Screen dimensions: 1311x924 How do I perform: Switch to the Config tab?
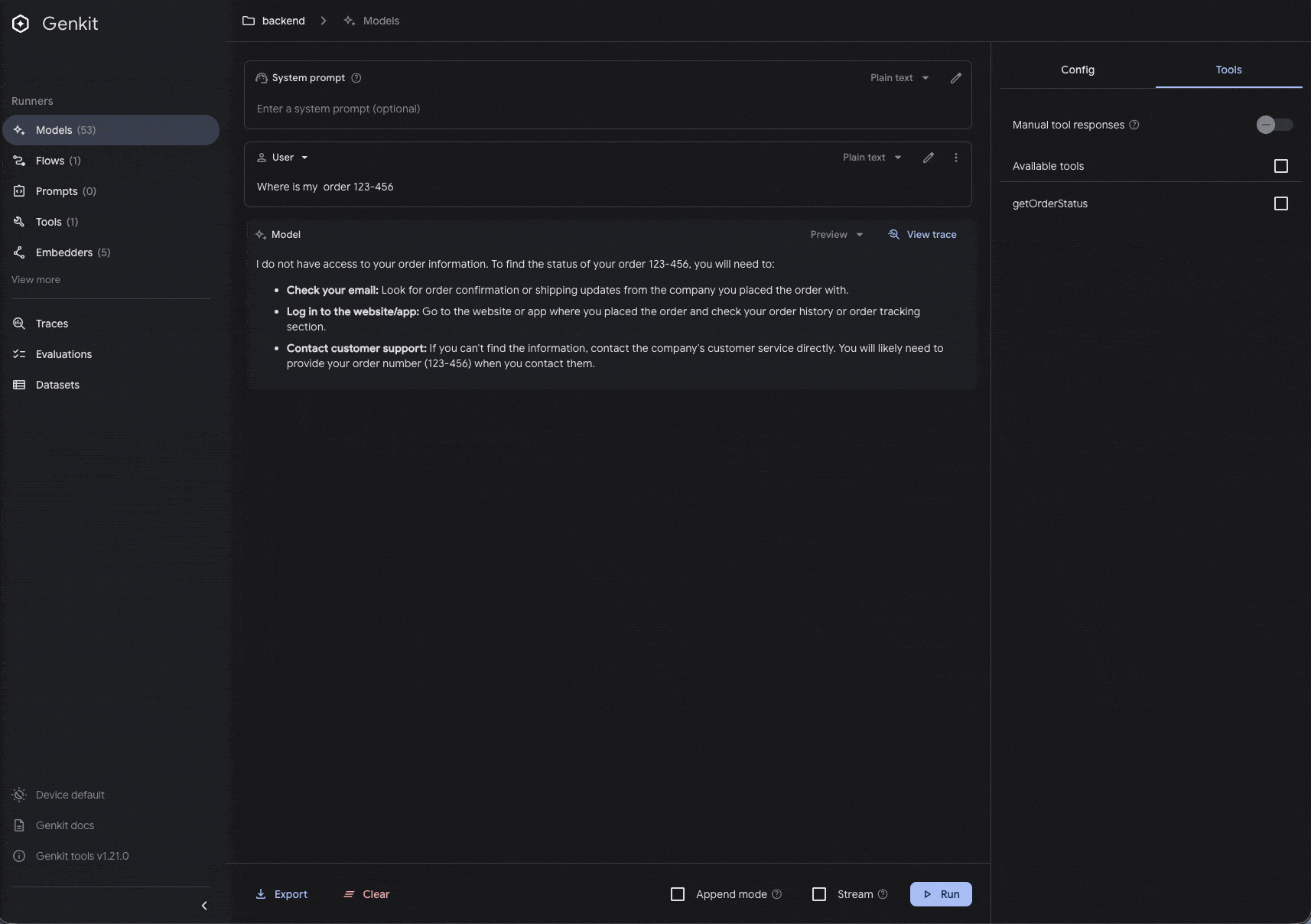click(1077, 70)
